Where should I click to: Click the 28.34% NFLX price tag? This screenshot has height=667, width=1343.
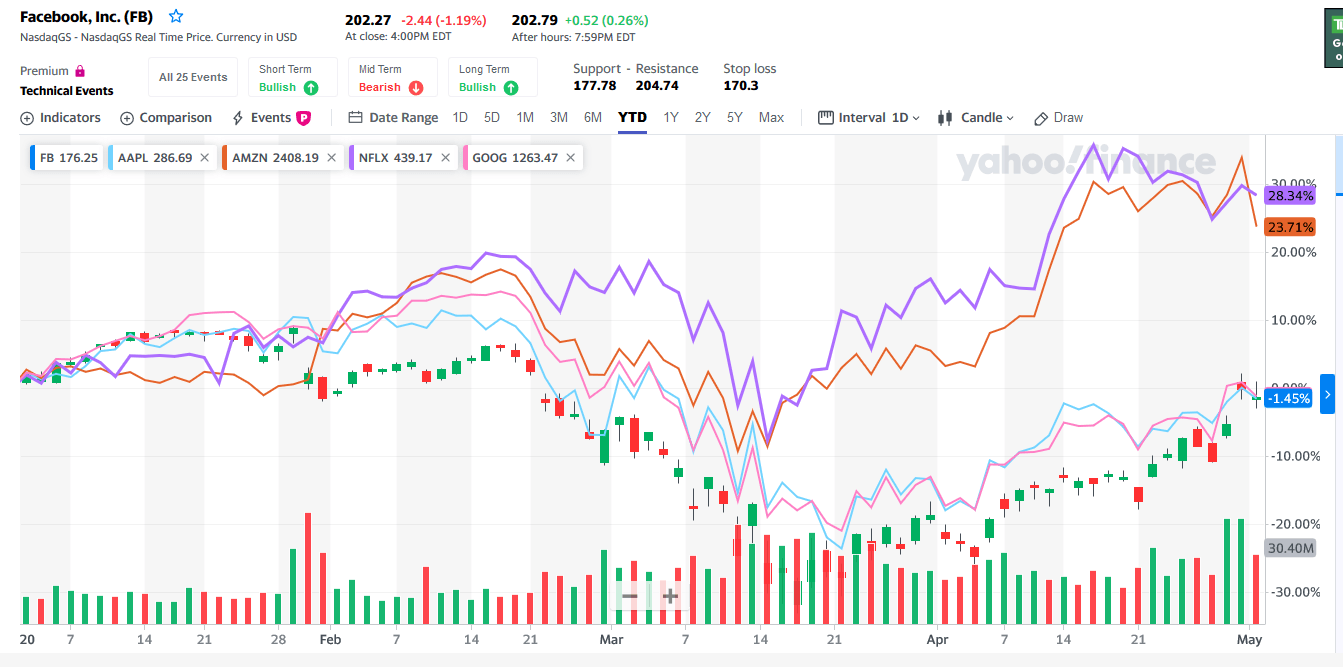[1290, 195]
